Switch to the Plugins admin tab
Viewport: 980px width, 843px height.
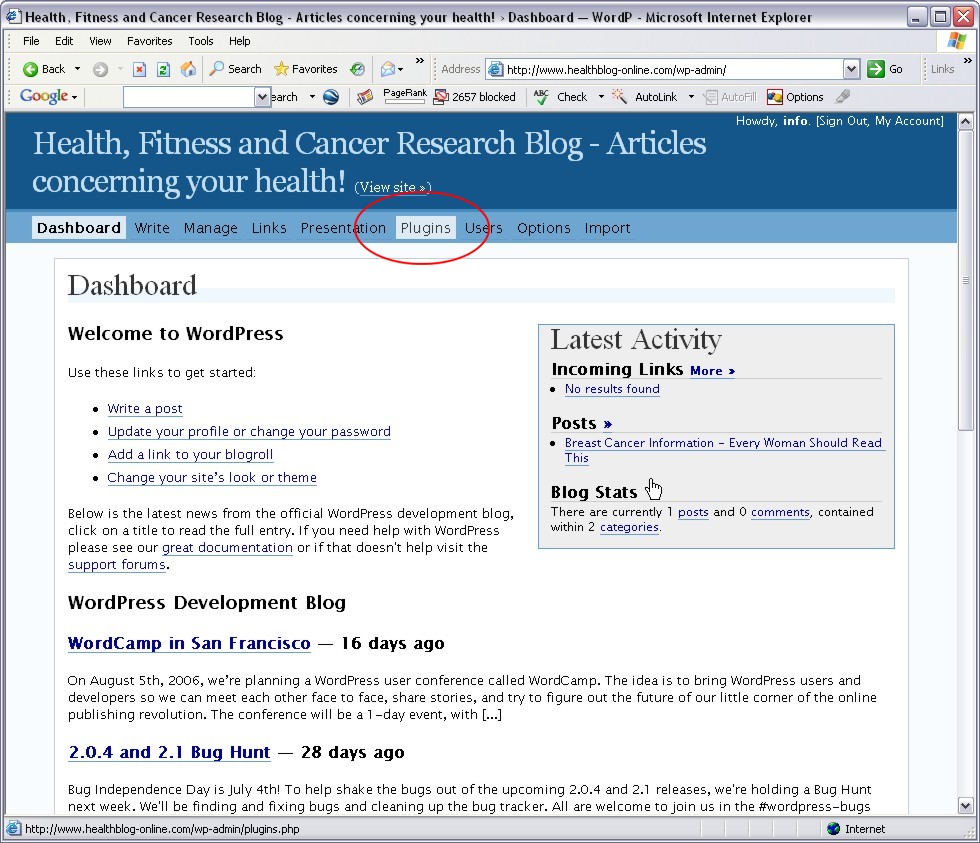tap(426, 228)
